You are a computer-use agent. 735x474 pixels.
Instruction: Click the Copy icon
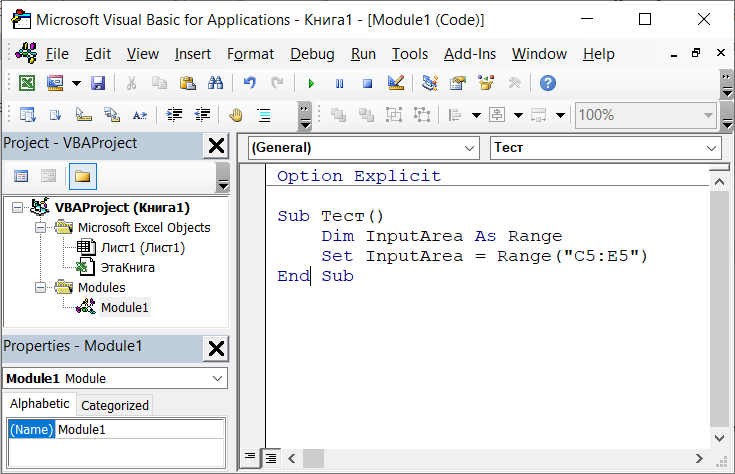159,83
